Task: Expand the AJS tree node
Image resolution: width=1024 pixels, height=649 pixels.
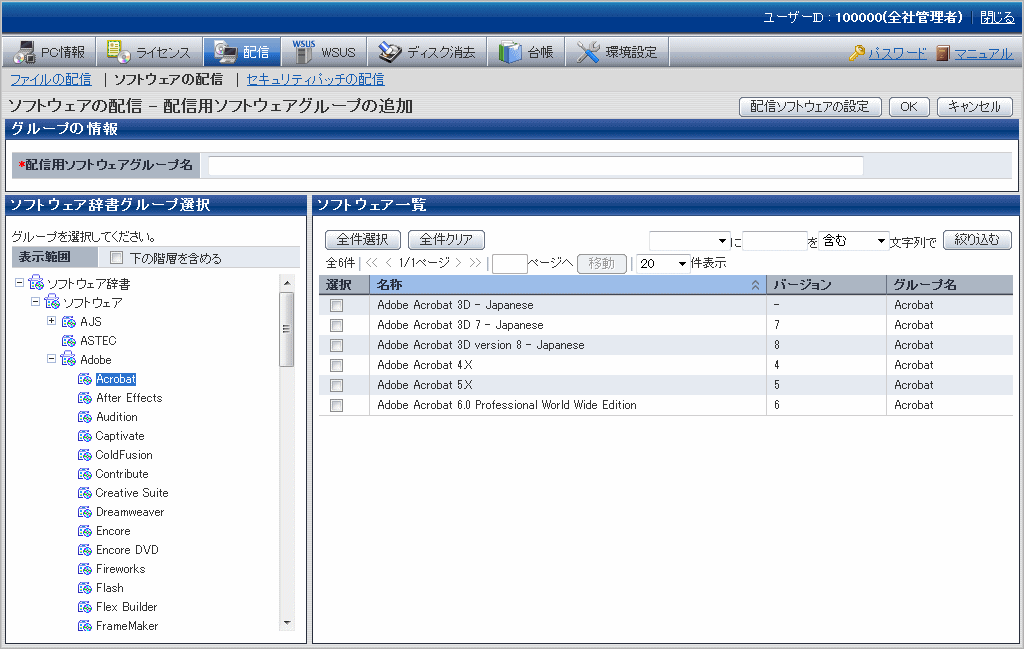Action: [52, 321]
